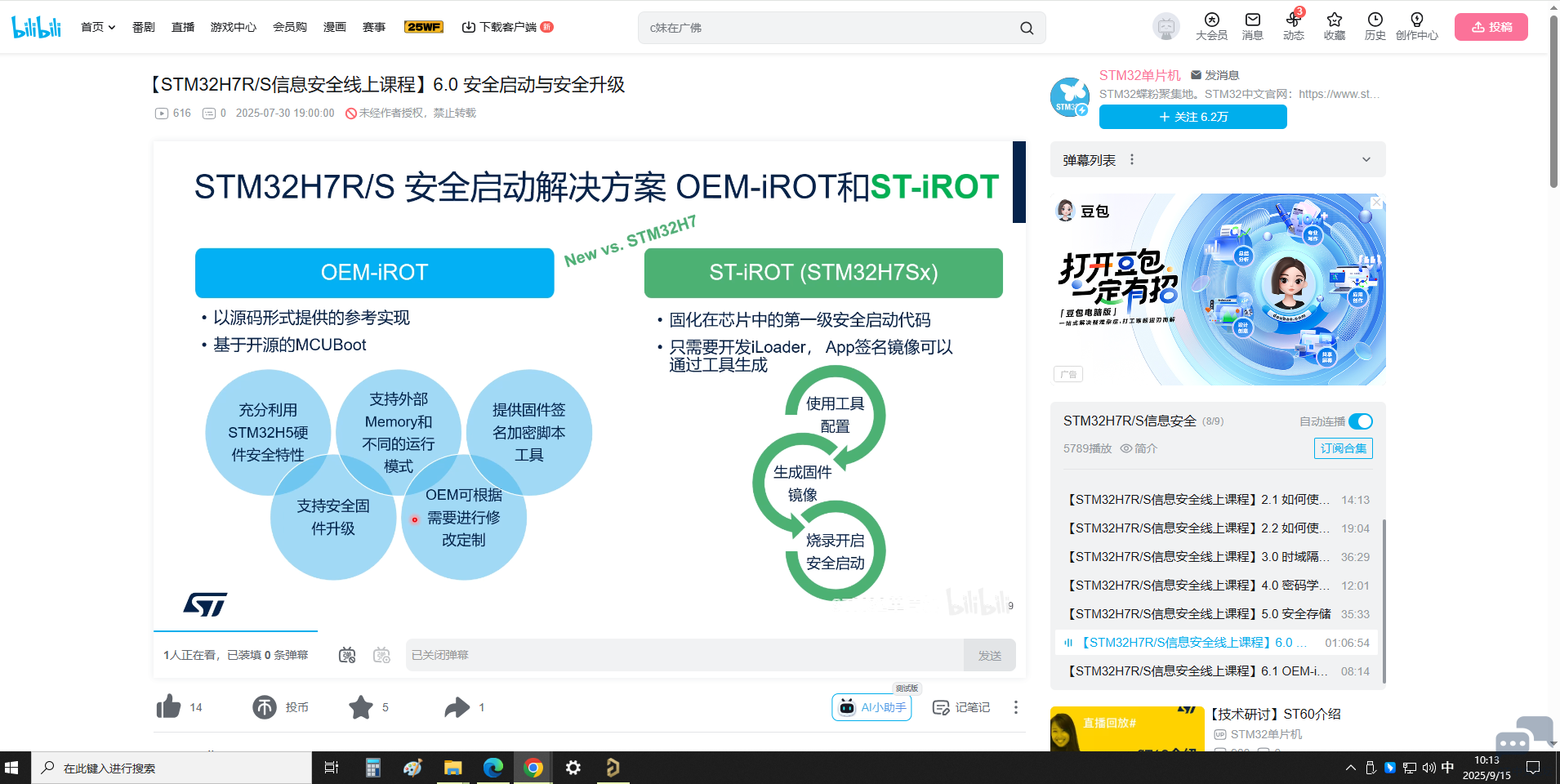Play episode 5.0 安全存储 in playlist
The height and width of the screenshot is (784, 1560).
click(x=1216, y=614)
